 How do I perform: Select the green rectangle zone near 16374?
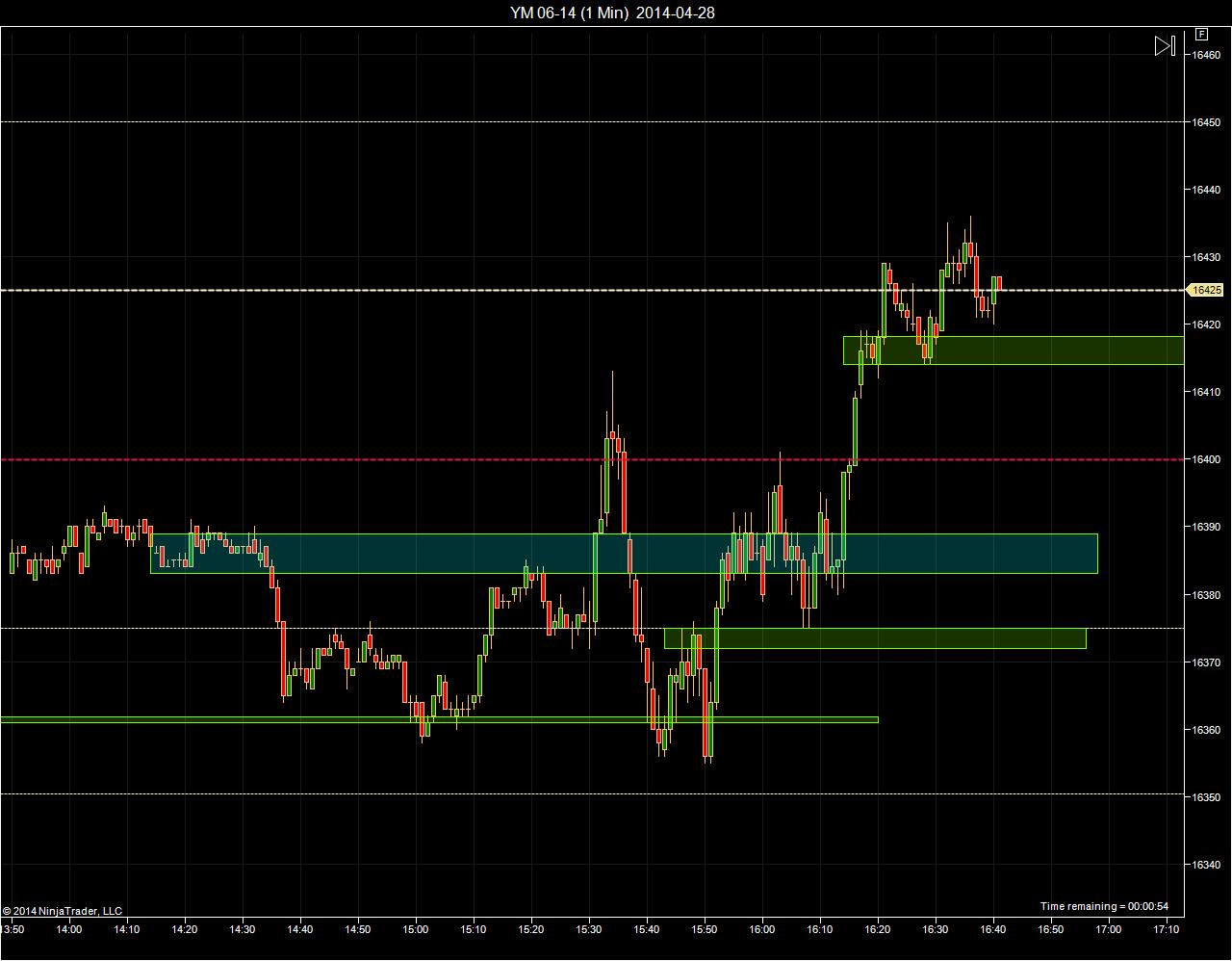875,638
